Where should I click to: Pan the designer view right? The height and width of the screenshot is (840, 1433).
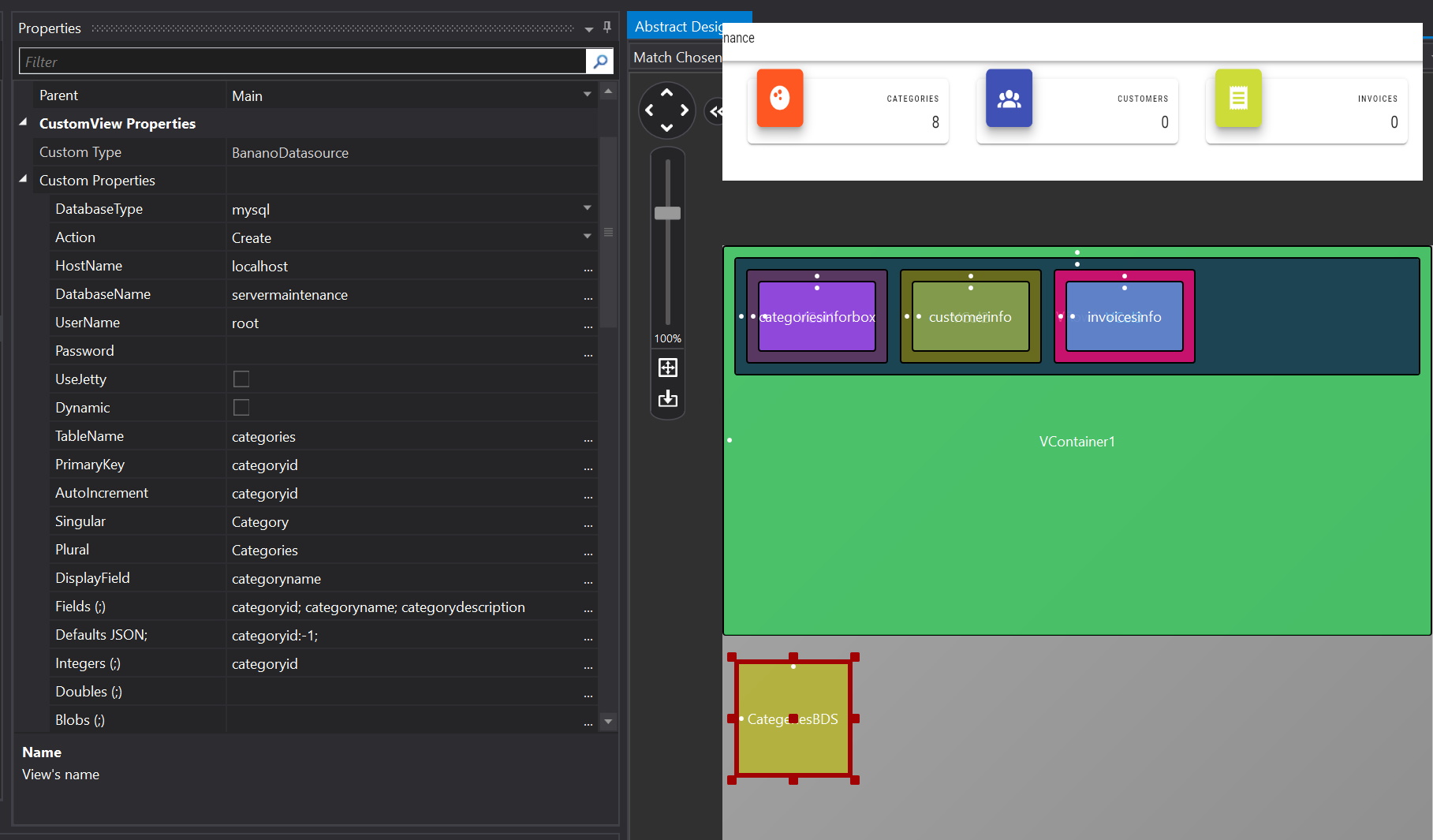[x=685, y=110]
